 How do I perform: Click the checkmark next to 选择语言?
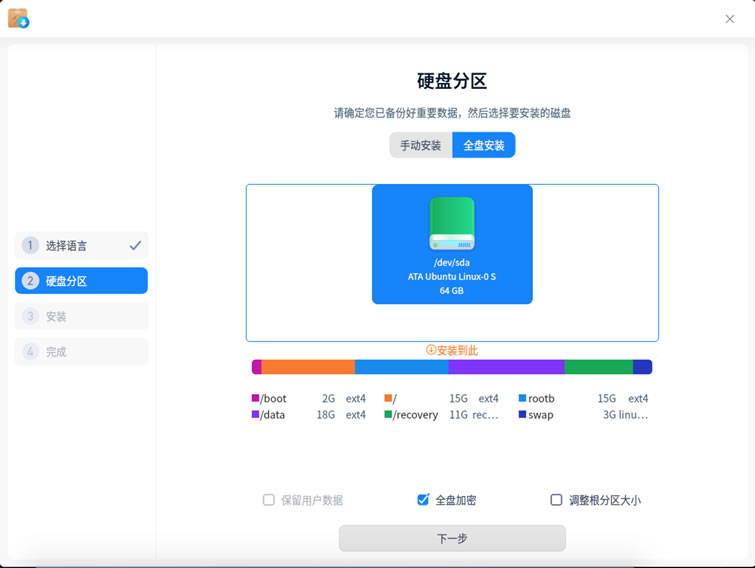click(135, 245)
